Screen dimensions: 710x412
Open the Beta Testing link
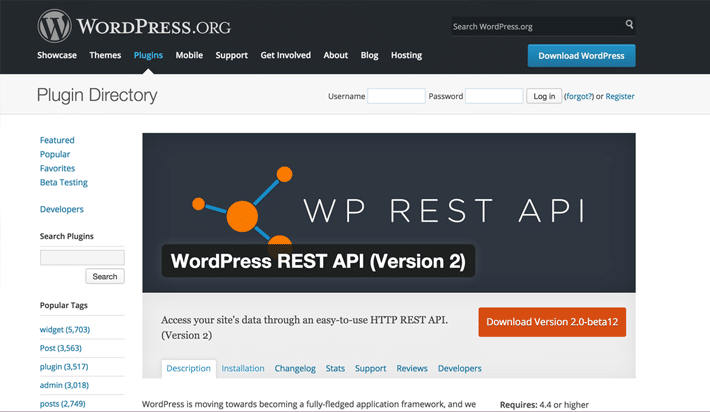click(63, 182)
